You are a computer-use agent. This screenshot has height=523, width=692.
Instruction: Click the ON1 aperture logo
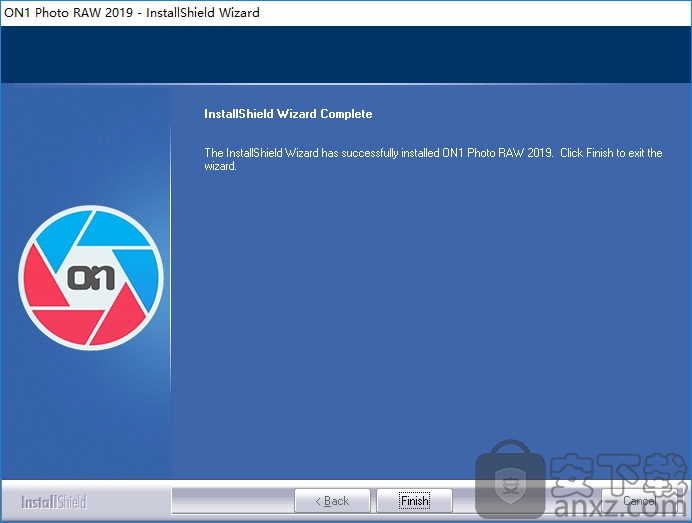pos(91,278)
